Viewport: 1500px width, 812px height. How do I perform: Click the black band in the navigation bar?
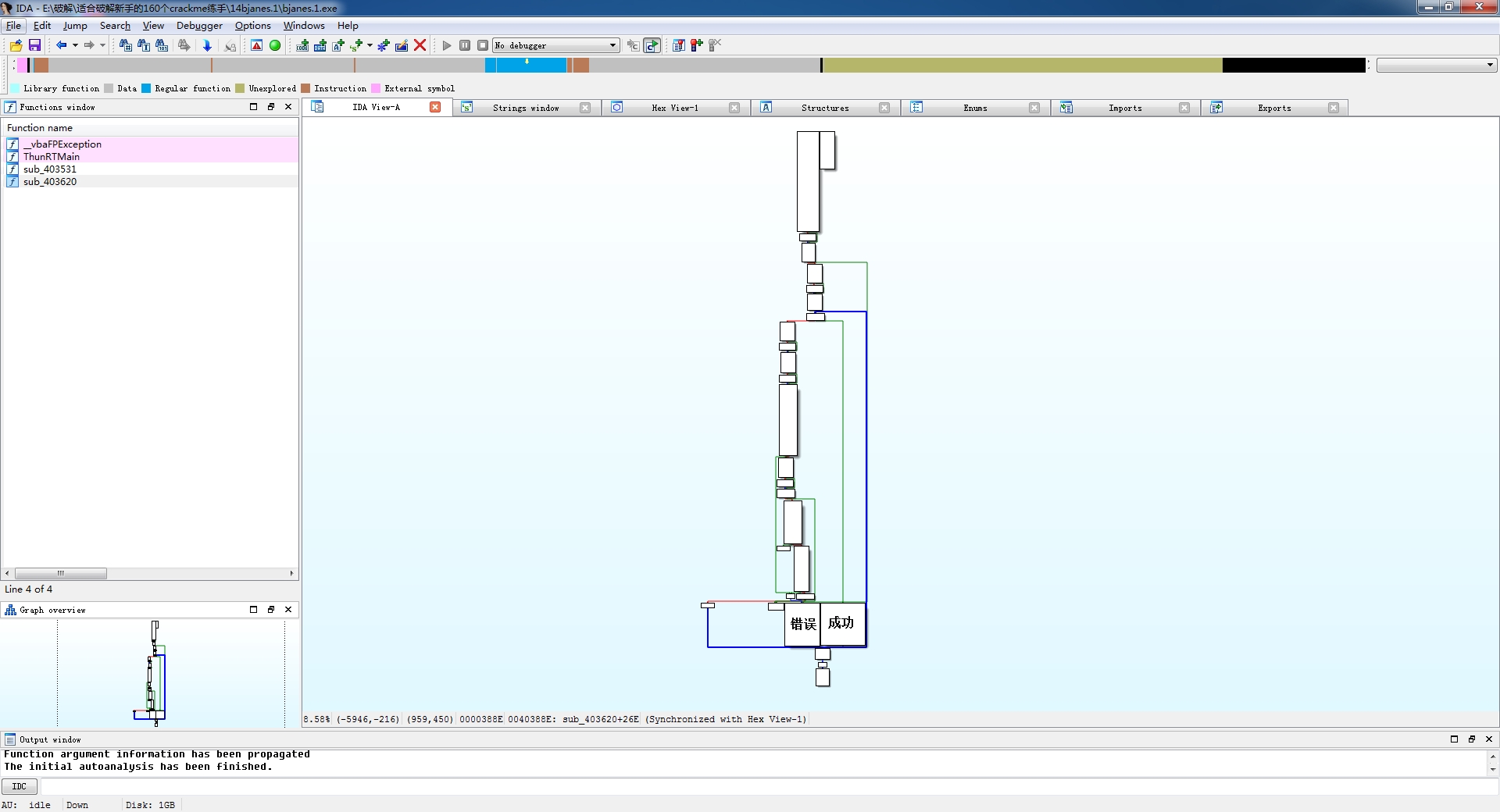1294,66
